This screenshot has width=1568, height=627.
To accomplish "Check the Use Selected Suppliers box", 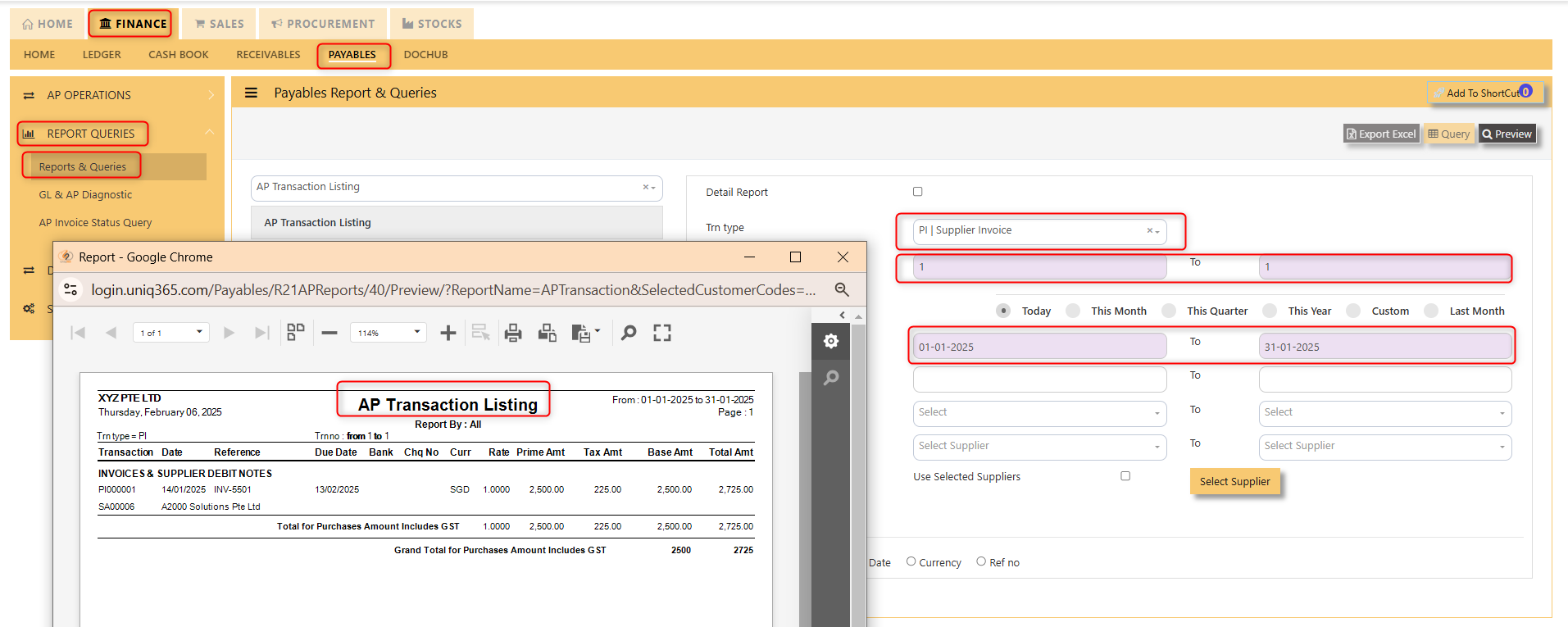I will (1125, 476).
